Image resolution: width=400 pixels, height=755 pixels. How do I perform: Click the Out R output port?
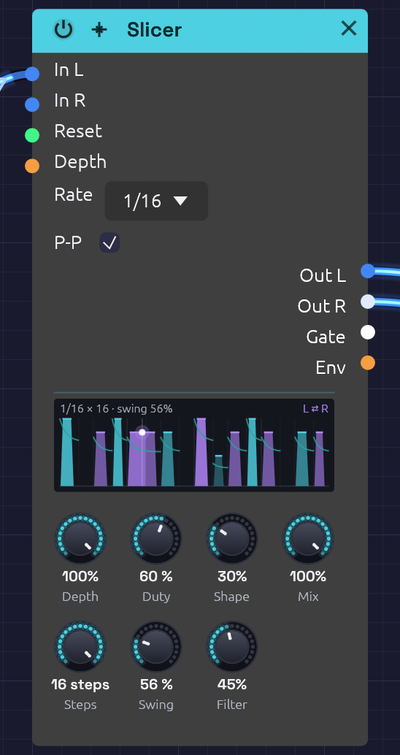click(x=368, y=302)
